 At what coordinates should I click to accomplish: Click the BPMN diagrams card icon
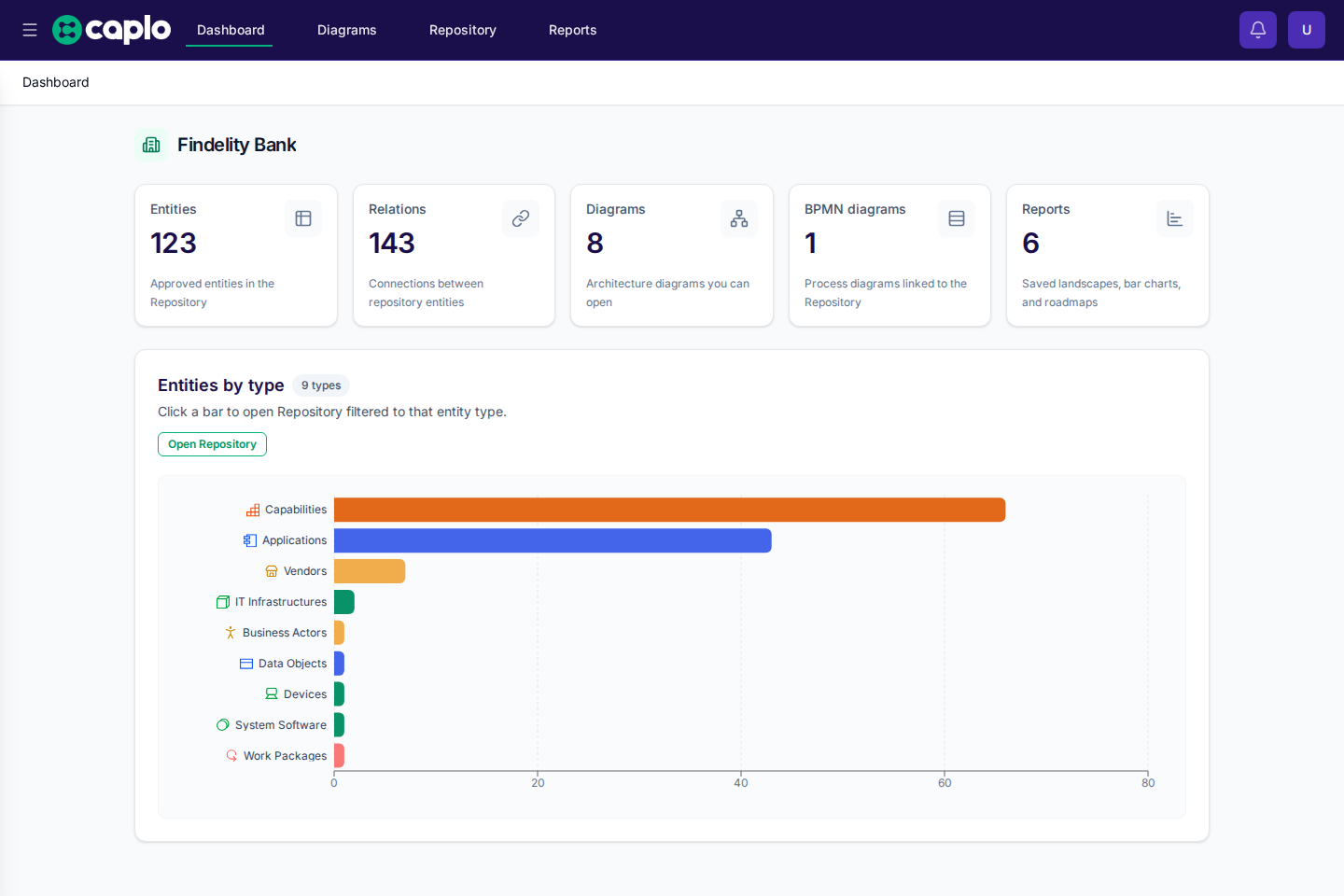pos(957,218)
